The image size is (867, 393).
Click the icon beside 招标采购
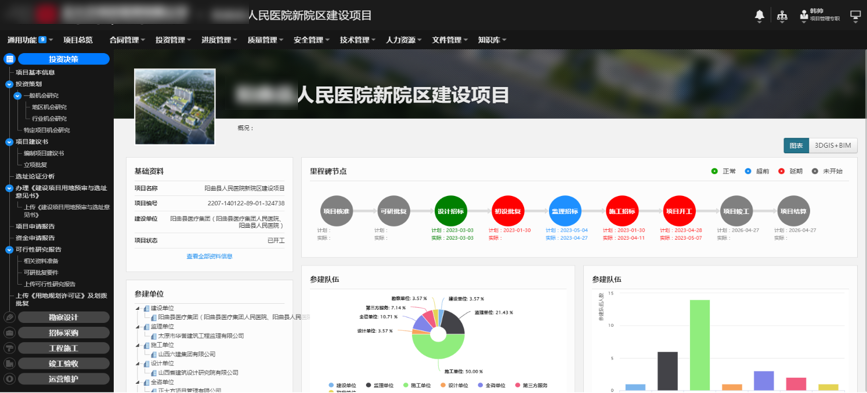tap(9, 333)
